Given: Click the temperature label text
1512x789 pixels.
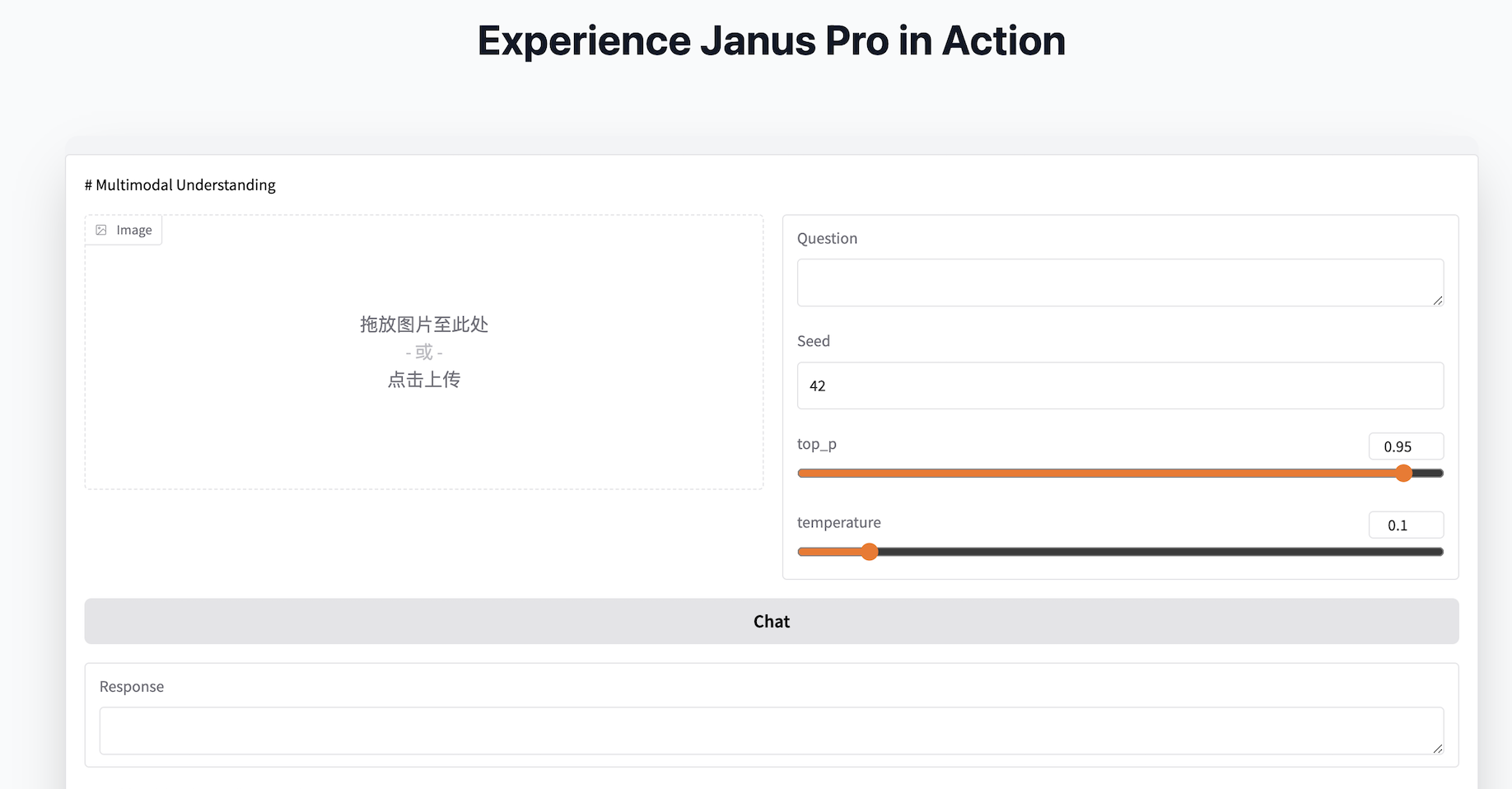Looking at the screenshot, I should [x=838, y=523].
